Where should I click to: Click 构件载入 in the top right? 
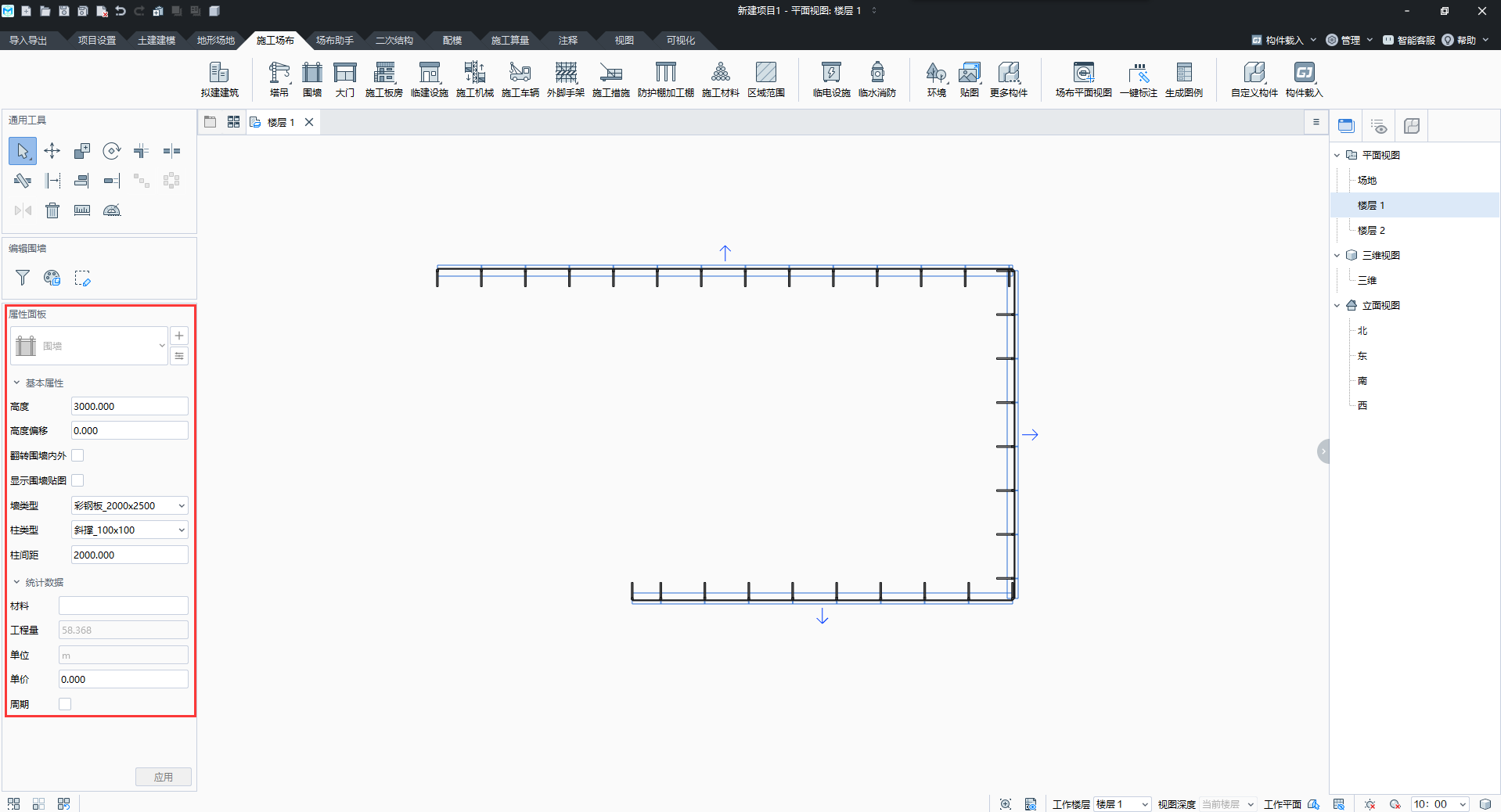click(x=1283, y=40)
